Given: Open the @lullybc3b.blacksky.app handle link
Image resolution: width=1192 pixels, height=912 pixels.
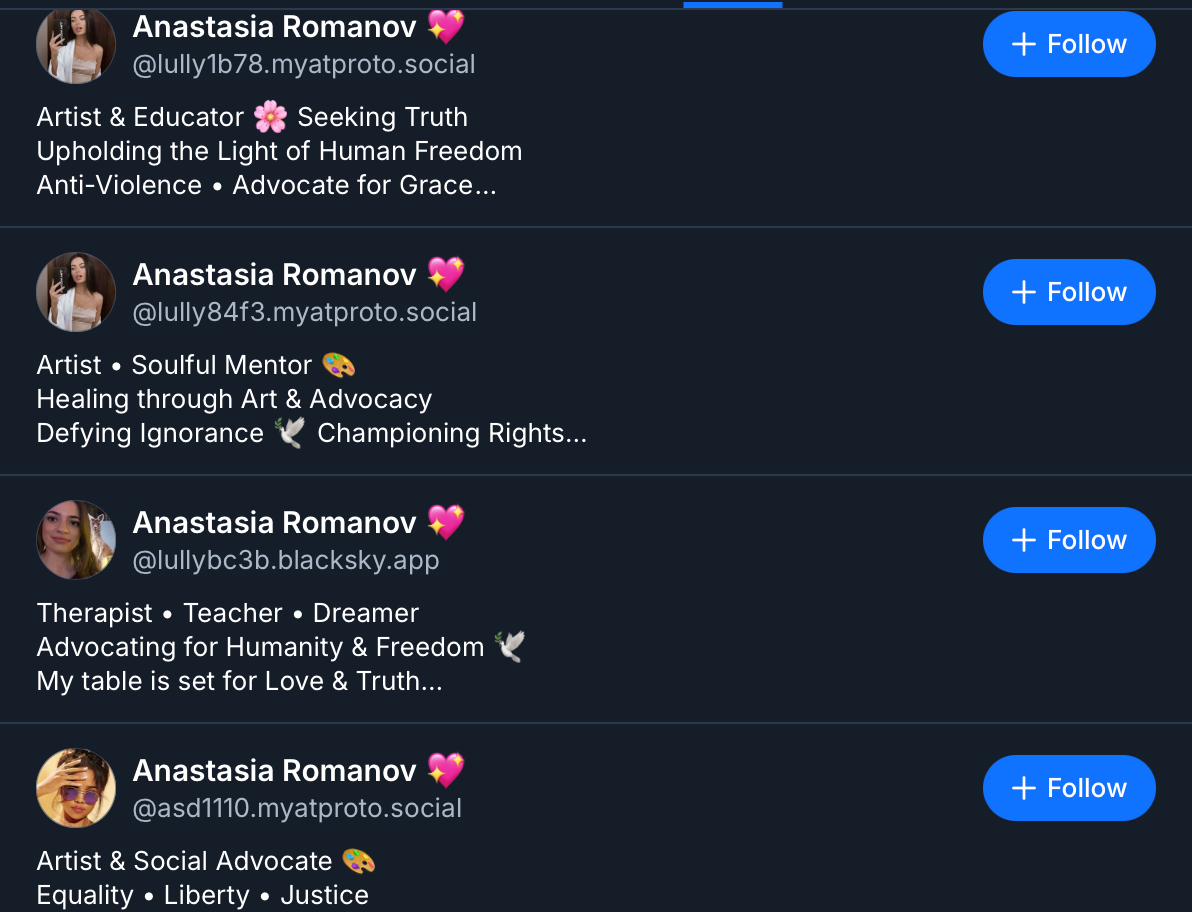Looking at the screenshot, I should point(286,561).
